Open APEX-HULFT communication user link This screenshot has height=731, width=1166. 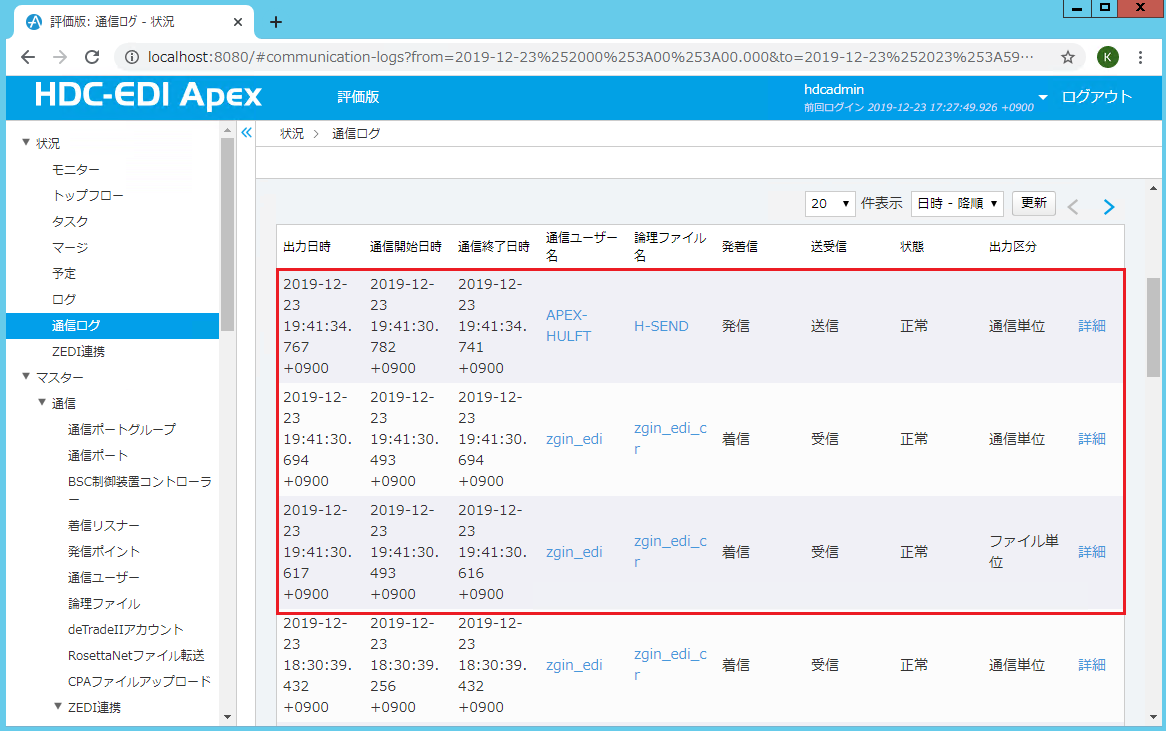point(569,326)
